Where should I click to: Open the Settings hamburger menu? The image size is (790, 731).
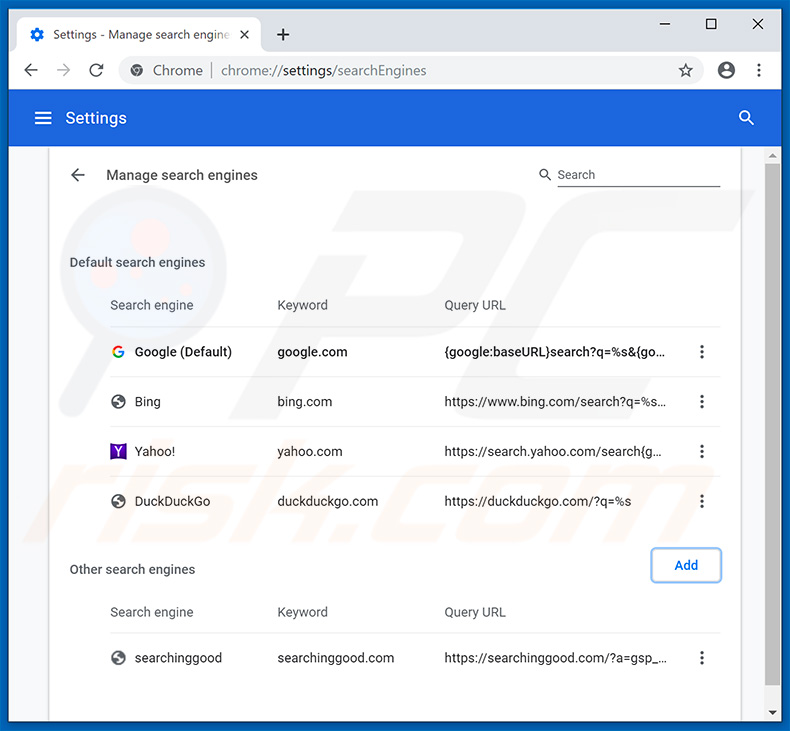[x=43, y=118]
